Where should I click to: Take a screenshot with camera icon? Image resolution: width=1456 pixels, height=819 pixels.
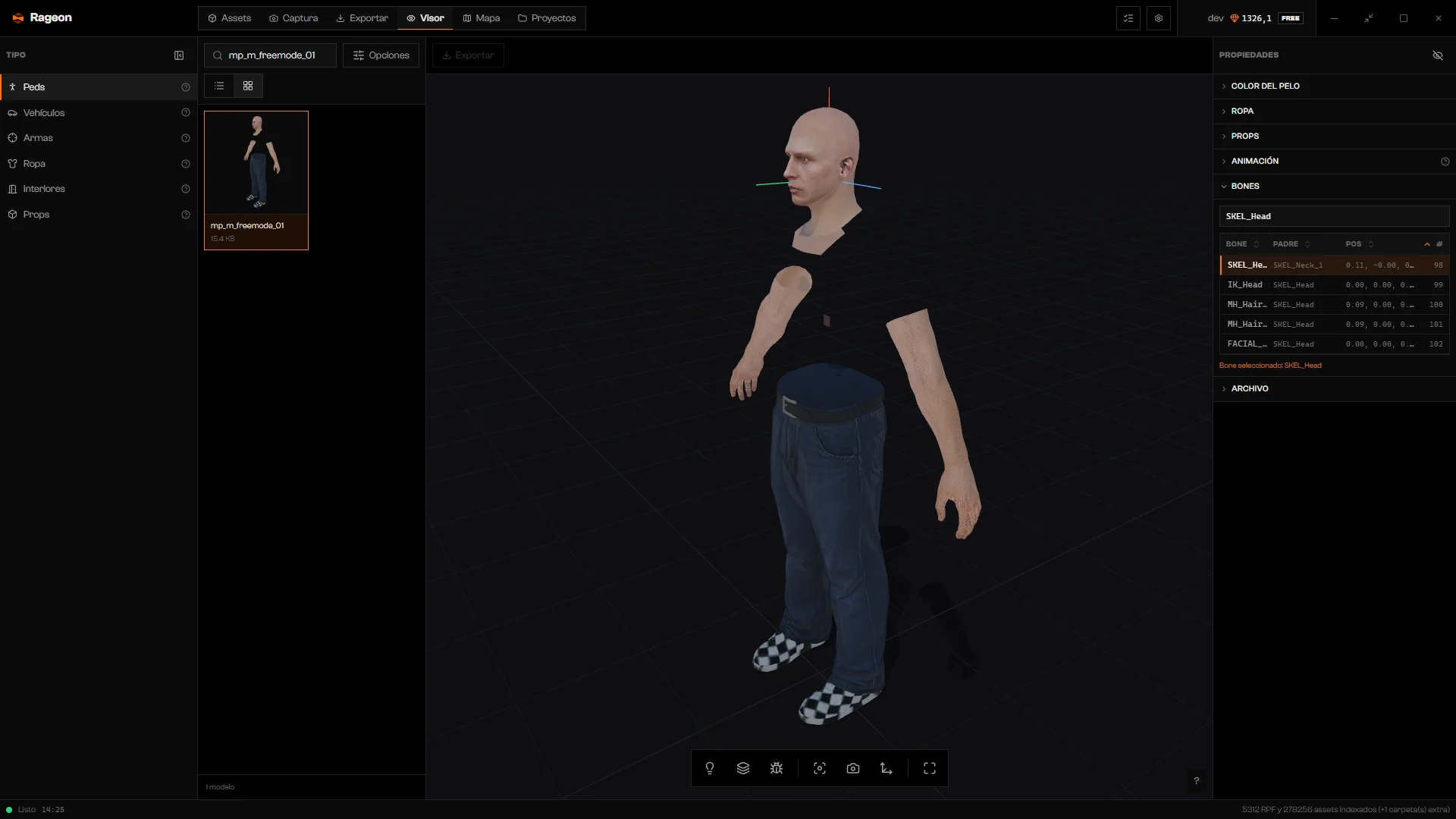(x=853, y=768)
